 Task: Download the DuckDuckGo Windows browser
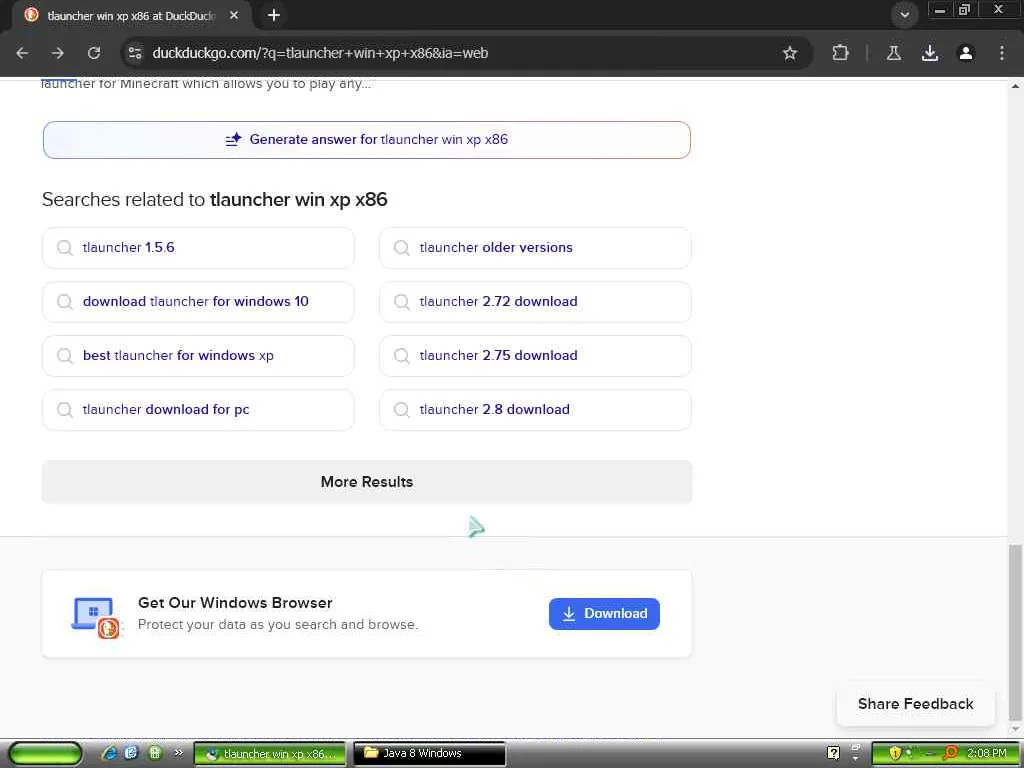click(x=604, y=614)
